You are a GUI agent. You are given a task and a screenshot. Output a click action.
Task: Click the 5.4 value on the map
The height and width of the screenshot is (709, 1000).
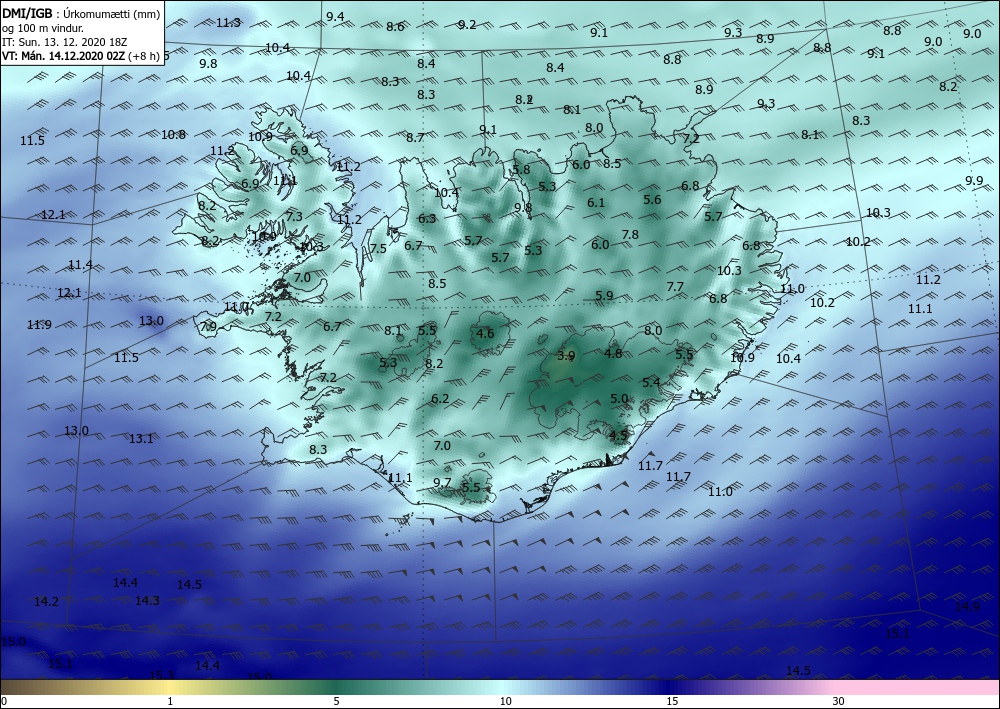point(651,383)
